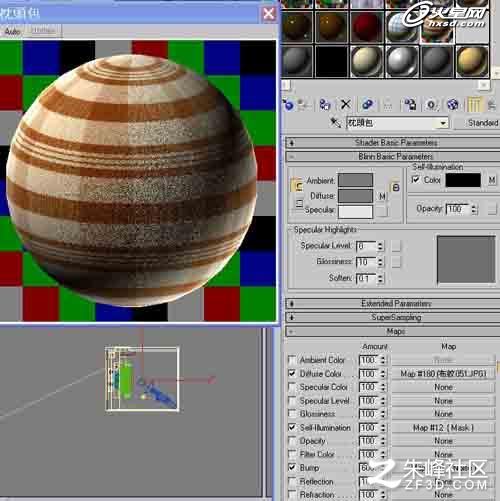Click the Auto button in preview window
Viewport: 500px width, 501px height.
coord(12,31)
